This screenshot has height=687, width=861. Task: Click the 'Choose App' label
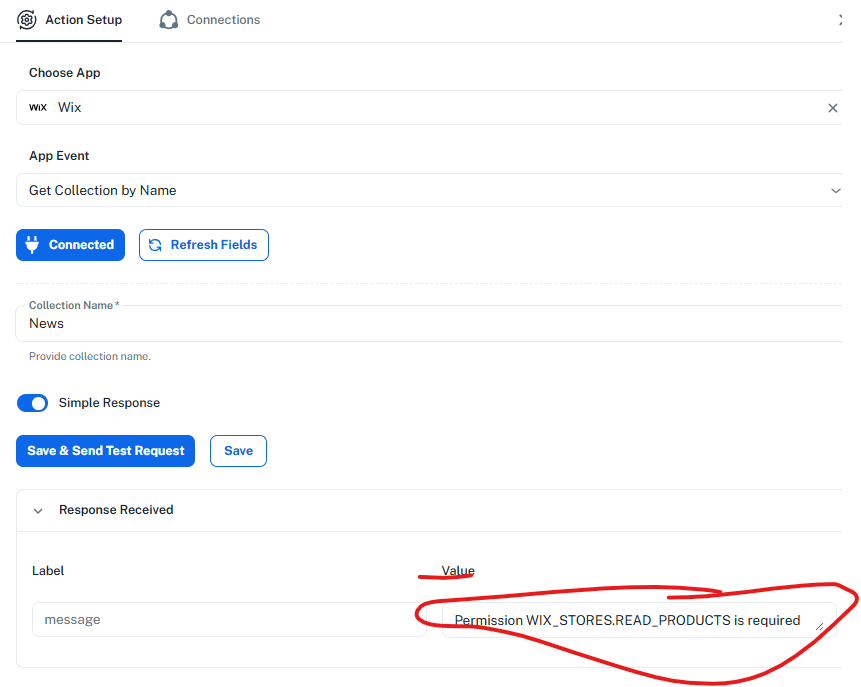65,73
